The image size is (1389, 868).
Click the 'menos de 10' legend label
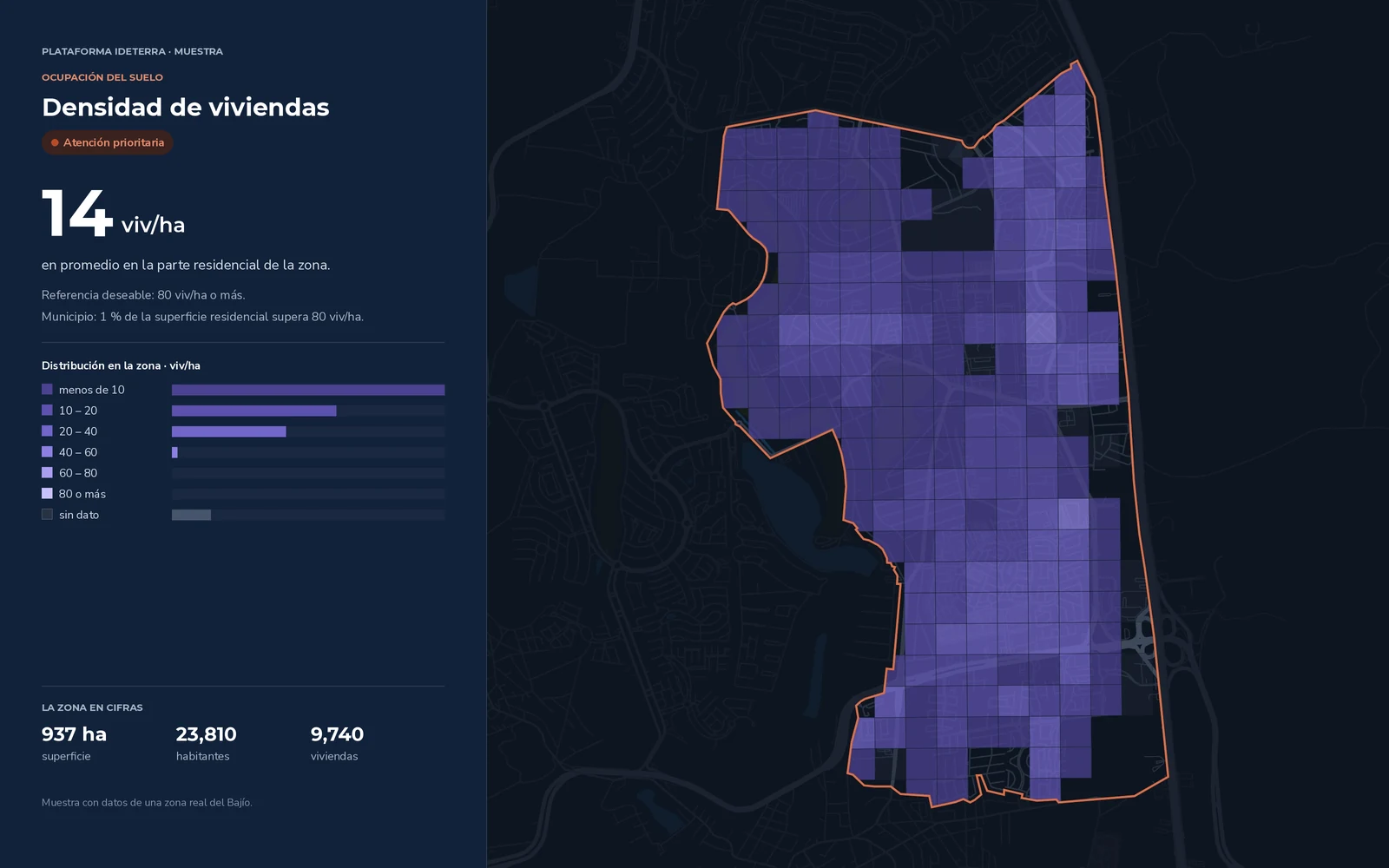click(92, 390)
